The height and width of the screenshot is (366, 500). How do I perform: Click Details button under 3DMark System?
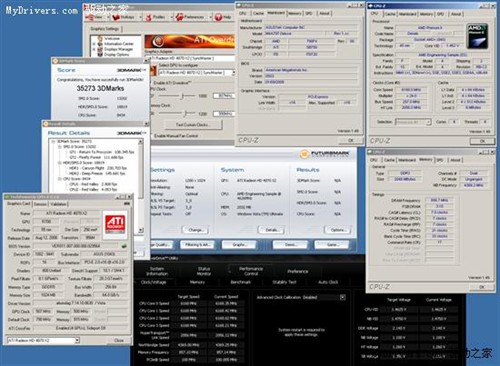coord(271,230)
